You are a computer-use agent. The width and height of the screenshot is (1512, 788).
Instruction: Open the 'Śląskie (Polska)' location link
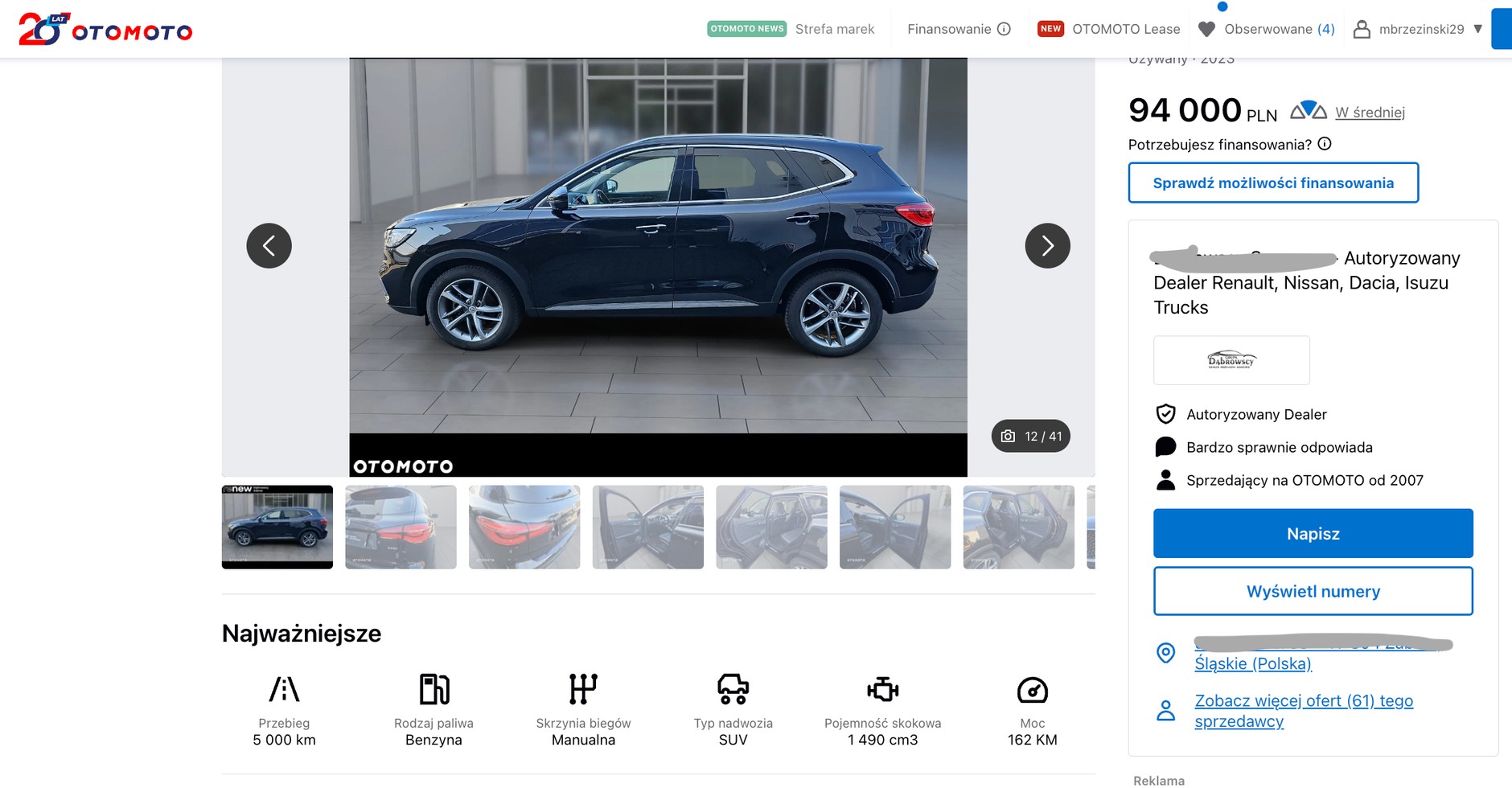coord(1253,663)
